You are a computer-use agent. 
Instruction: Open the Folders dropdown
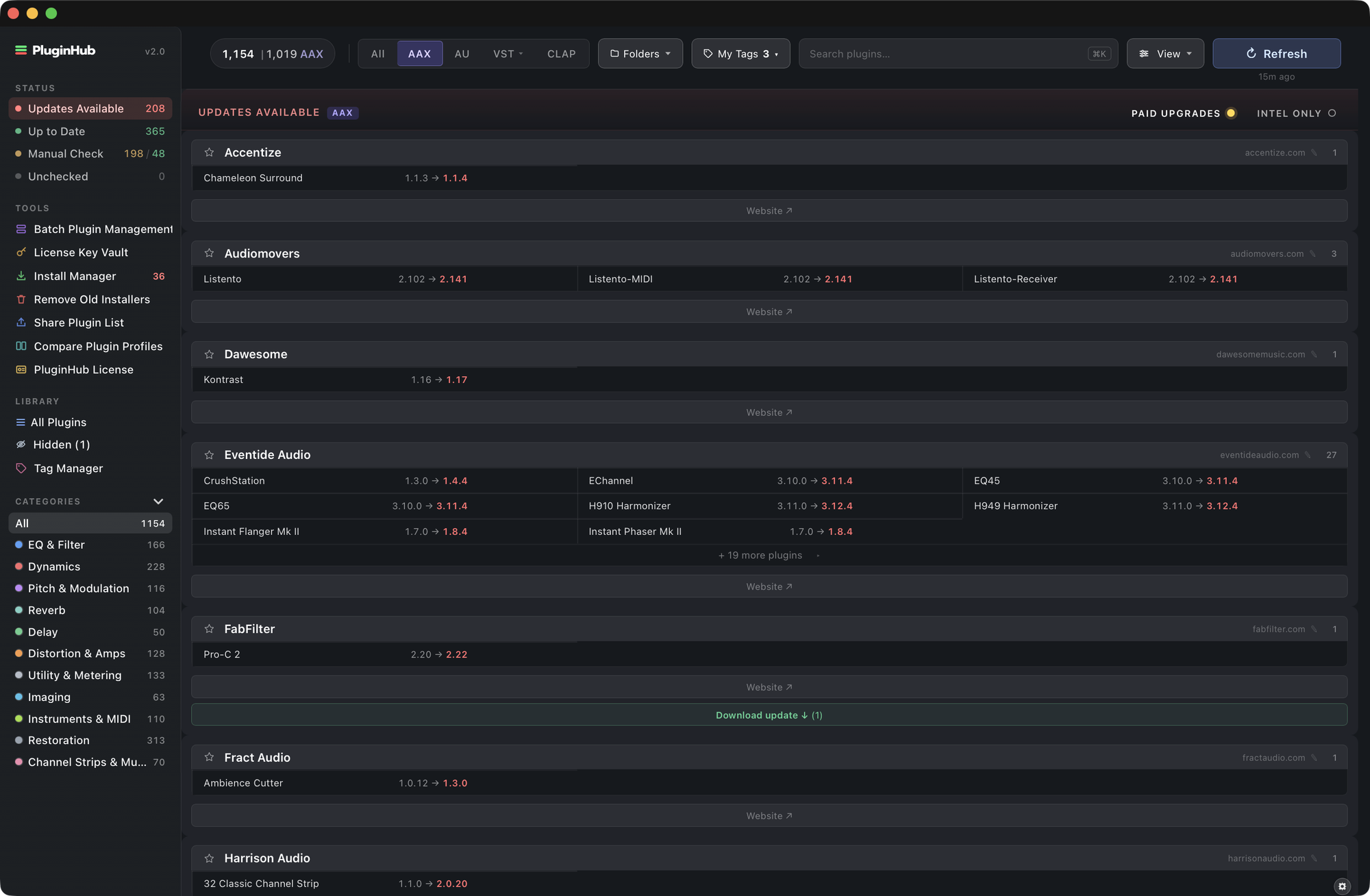point(640,53)
